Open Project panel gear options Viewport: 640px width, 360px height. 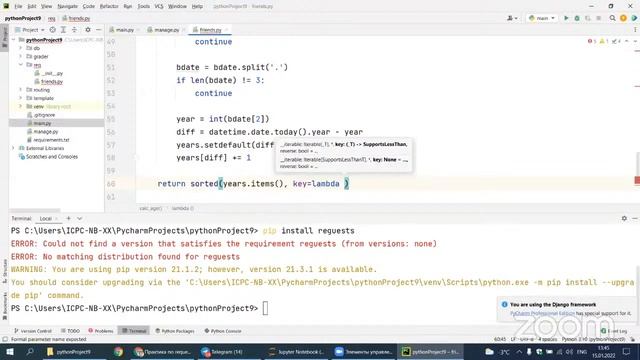88,30
